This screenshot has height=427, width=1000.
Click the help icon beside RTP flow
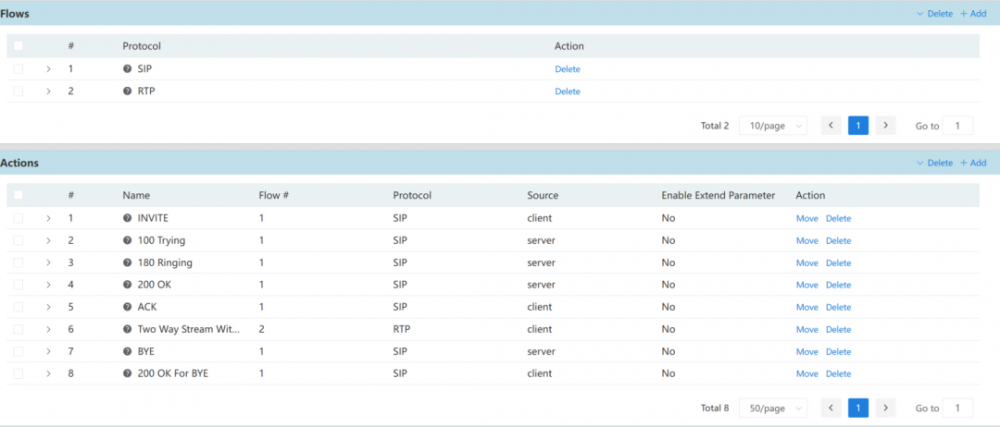click(x=127, y=91)
